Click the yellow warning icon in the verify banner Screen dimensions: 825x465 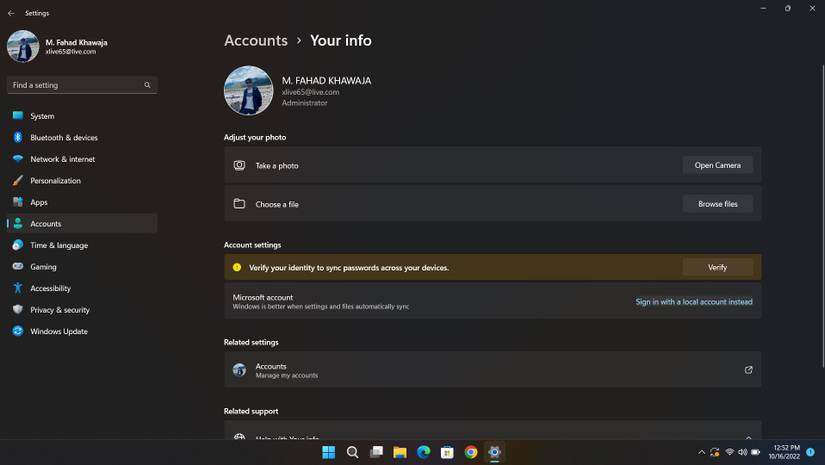pyautogui.click(x=237, y=267)
